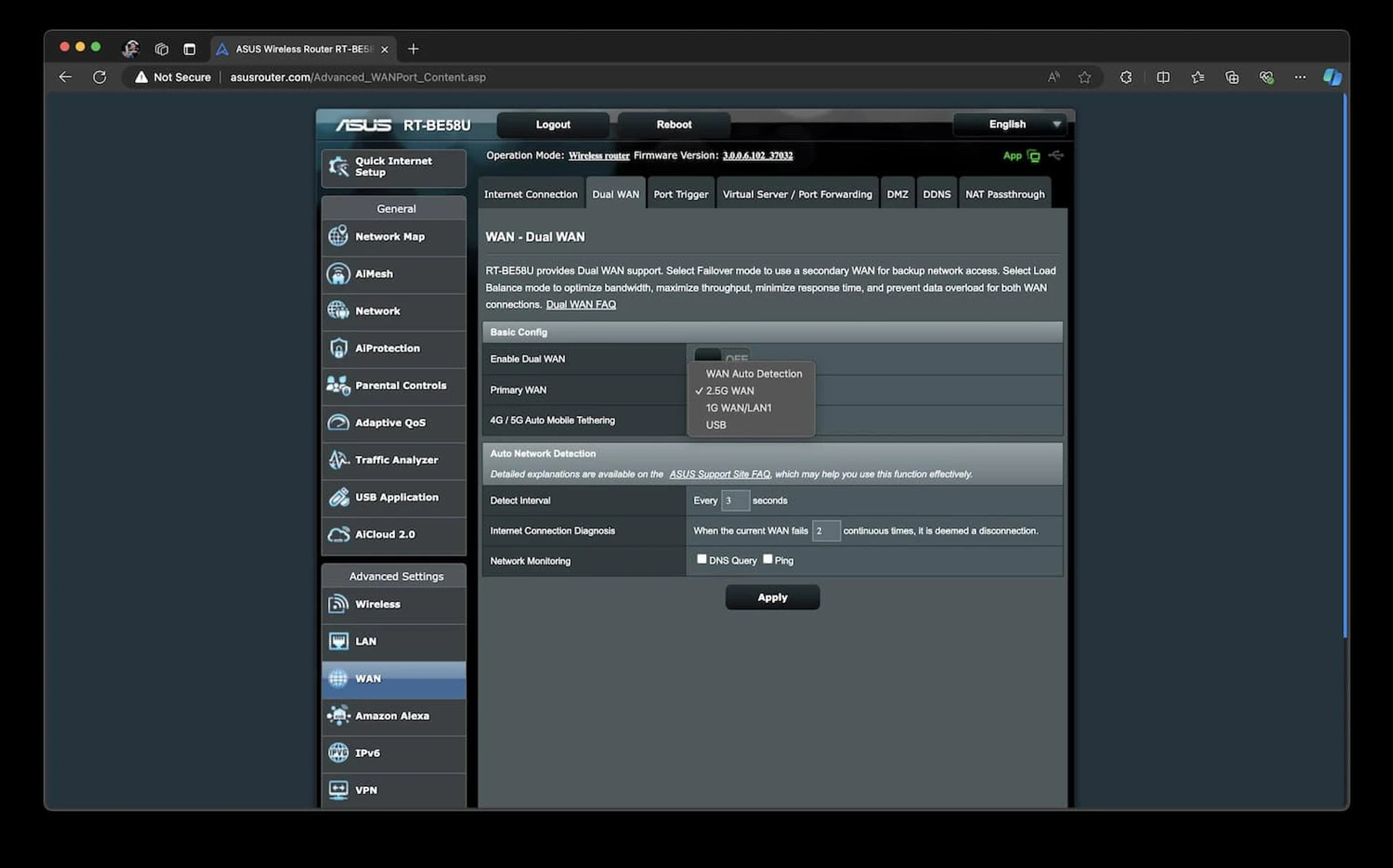1393x868 pixels.
Task: Open AiMesh icon in sidebar
Action: (x=338, y=273)
